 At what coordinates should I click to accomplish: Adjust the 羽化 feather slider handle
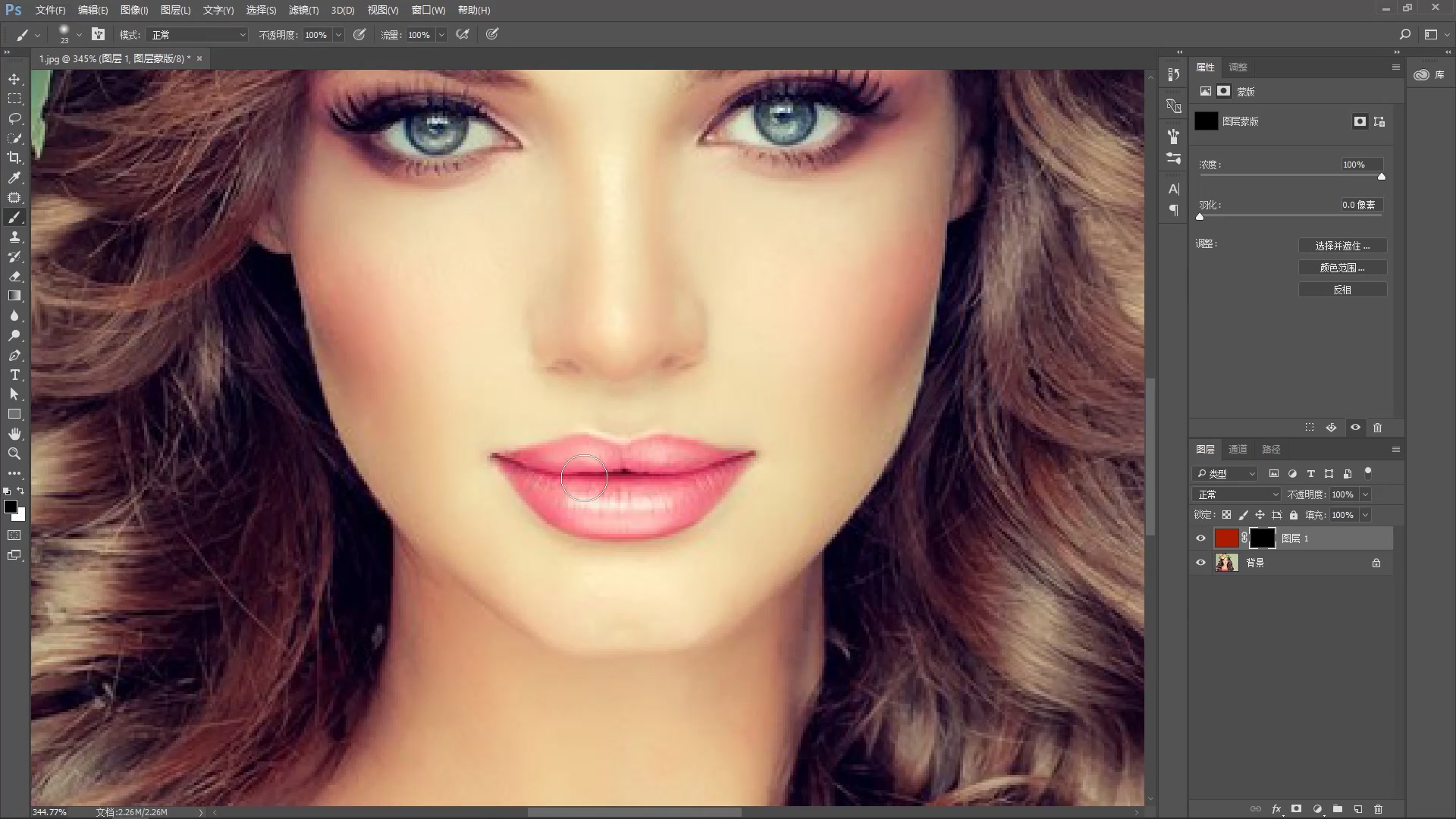point(1200,216)
